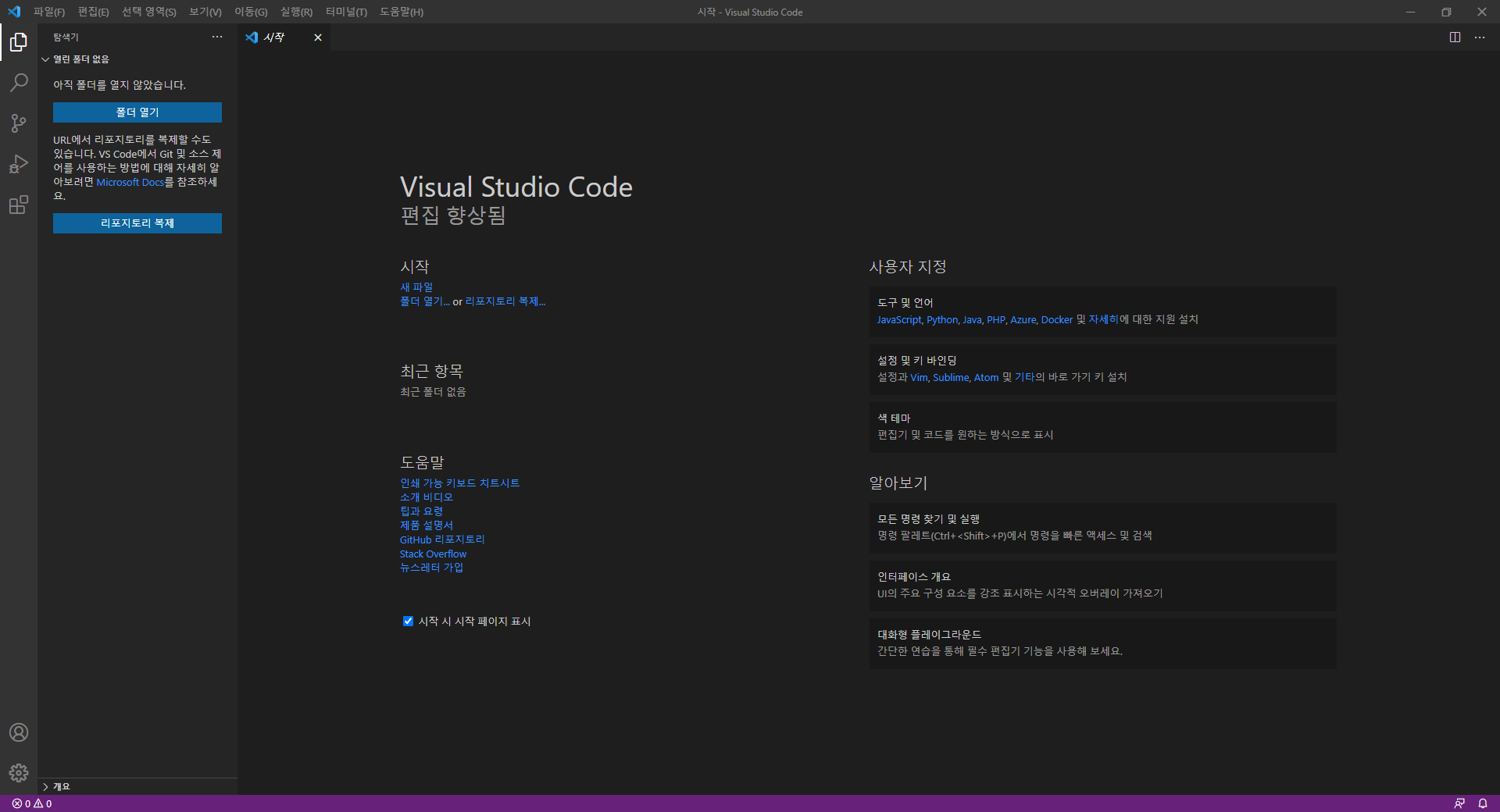
Task: Click the 기타 link in keybindings card
Action: (1025, 377)
